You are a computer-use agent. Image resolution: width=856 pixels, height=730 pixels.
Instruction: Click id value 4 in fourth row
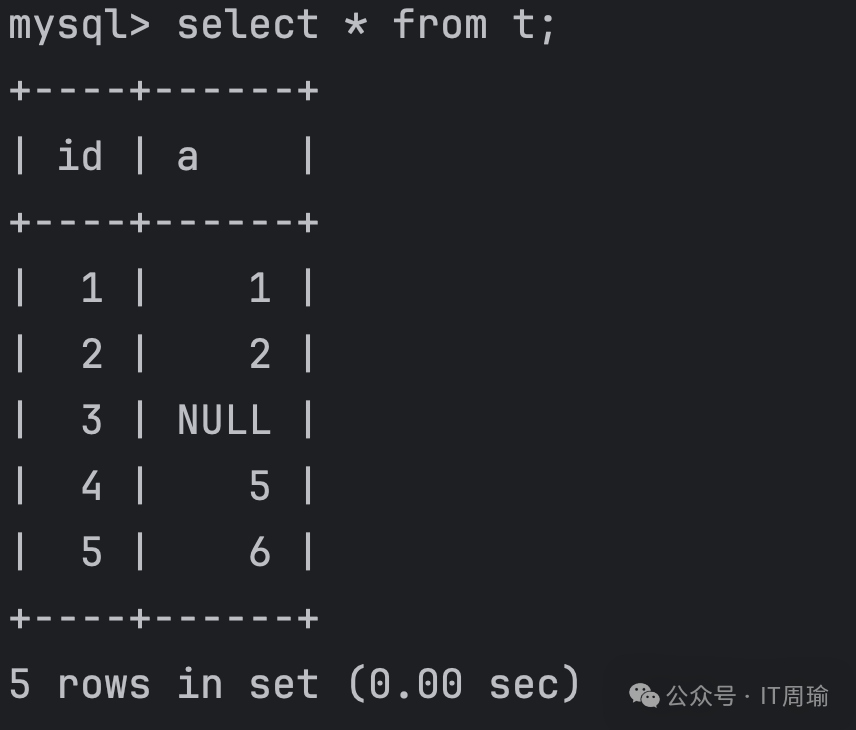tap(91, 486)
